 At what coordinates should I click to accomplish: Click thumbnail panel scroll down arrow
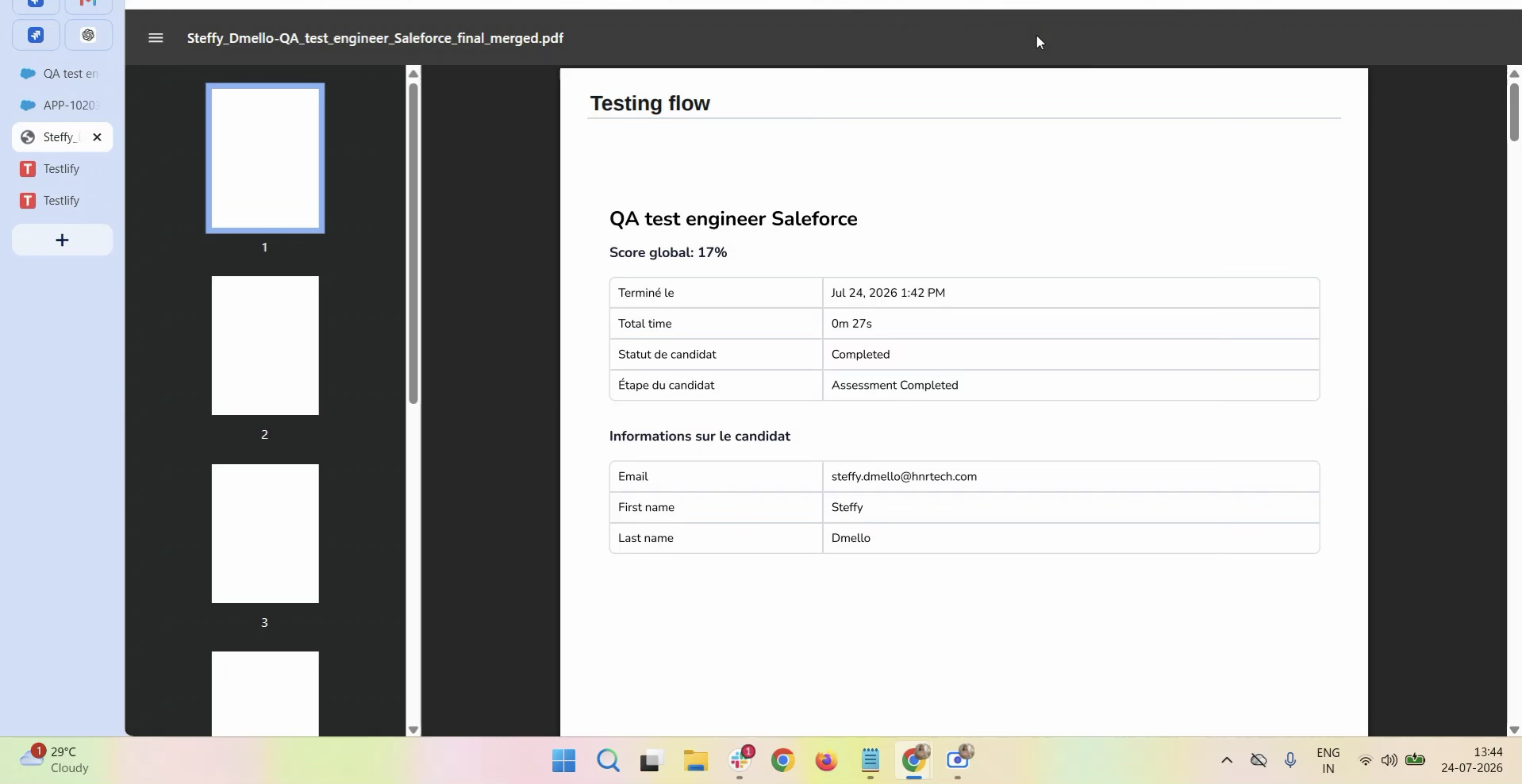(413, 730)
